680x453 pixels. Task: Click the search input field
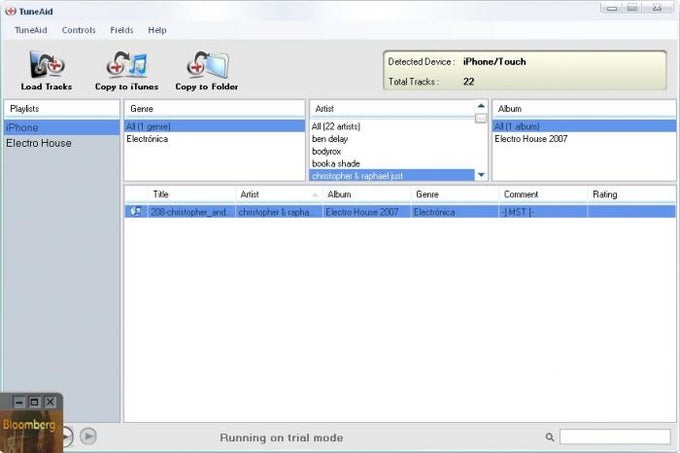tap(615, 437)
